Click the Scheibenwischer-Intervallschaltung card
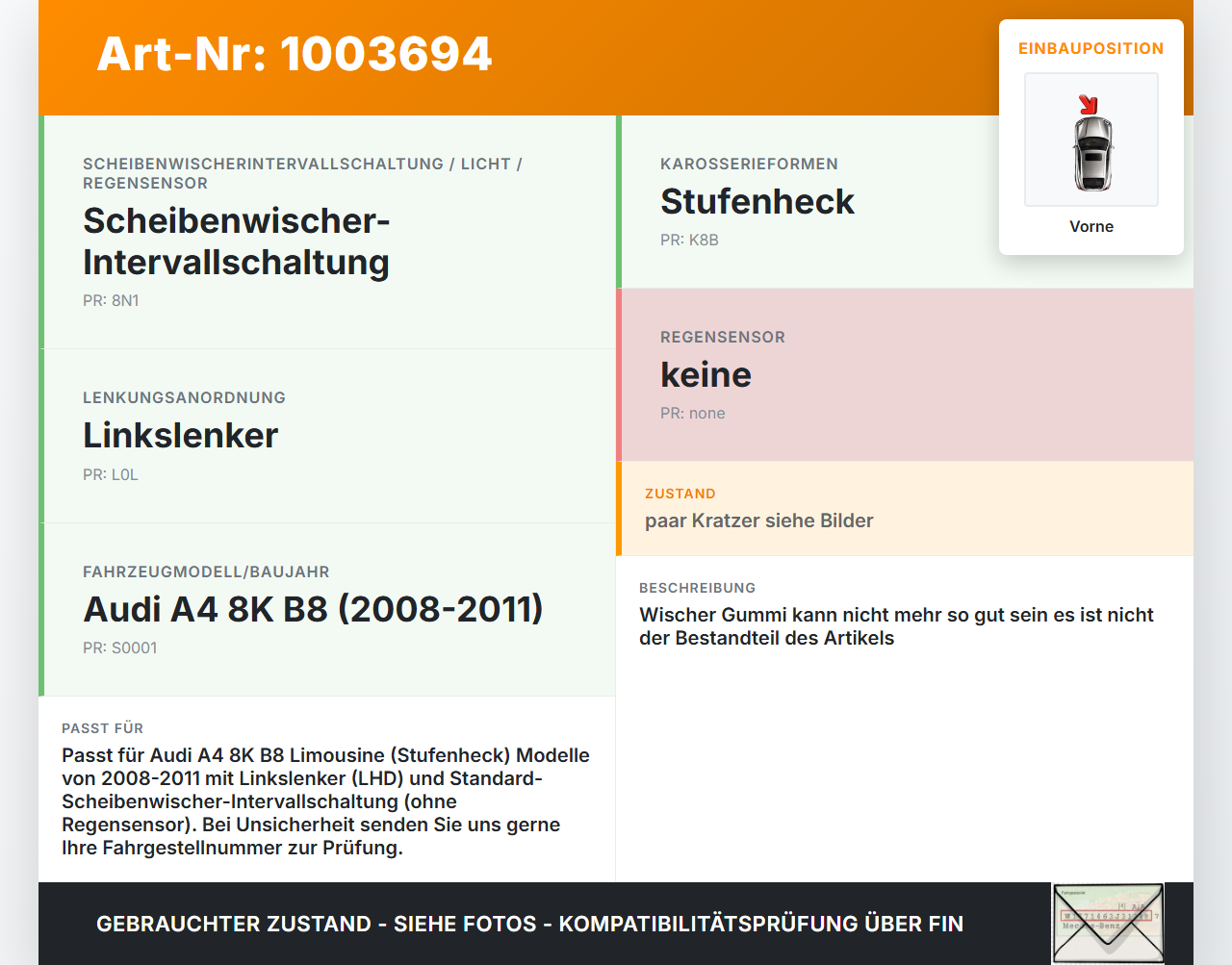 [327, 231]
